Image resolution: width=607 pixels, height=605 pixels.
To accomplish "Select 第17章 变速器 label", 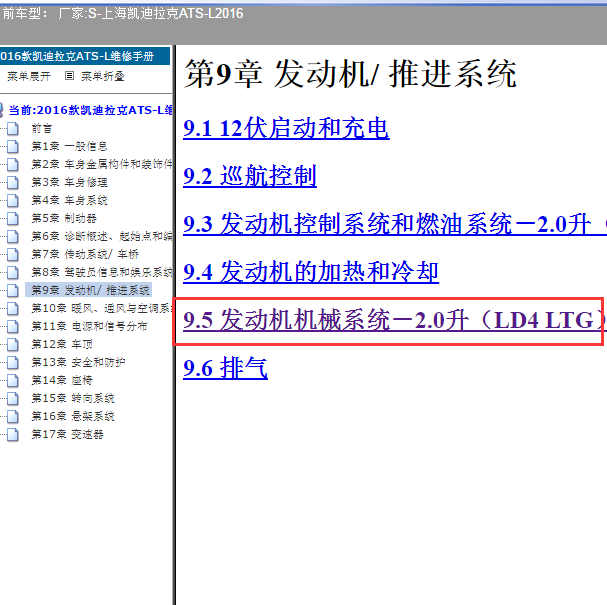I will point(67,434).
